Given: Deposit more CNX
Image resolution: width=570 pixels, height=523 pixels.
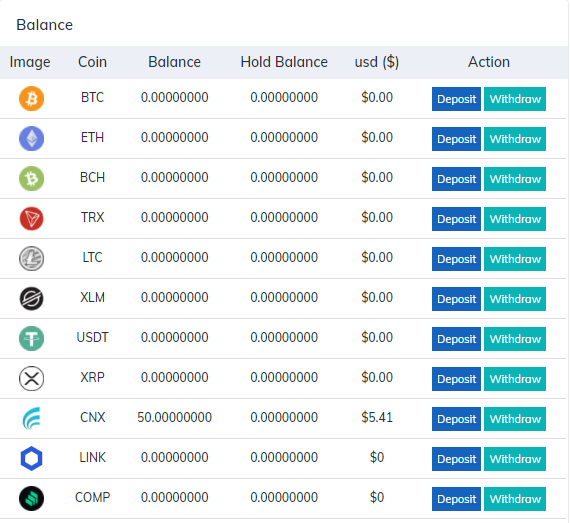Looking at the screenshot, I should (x=456, y=419).
